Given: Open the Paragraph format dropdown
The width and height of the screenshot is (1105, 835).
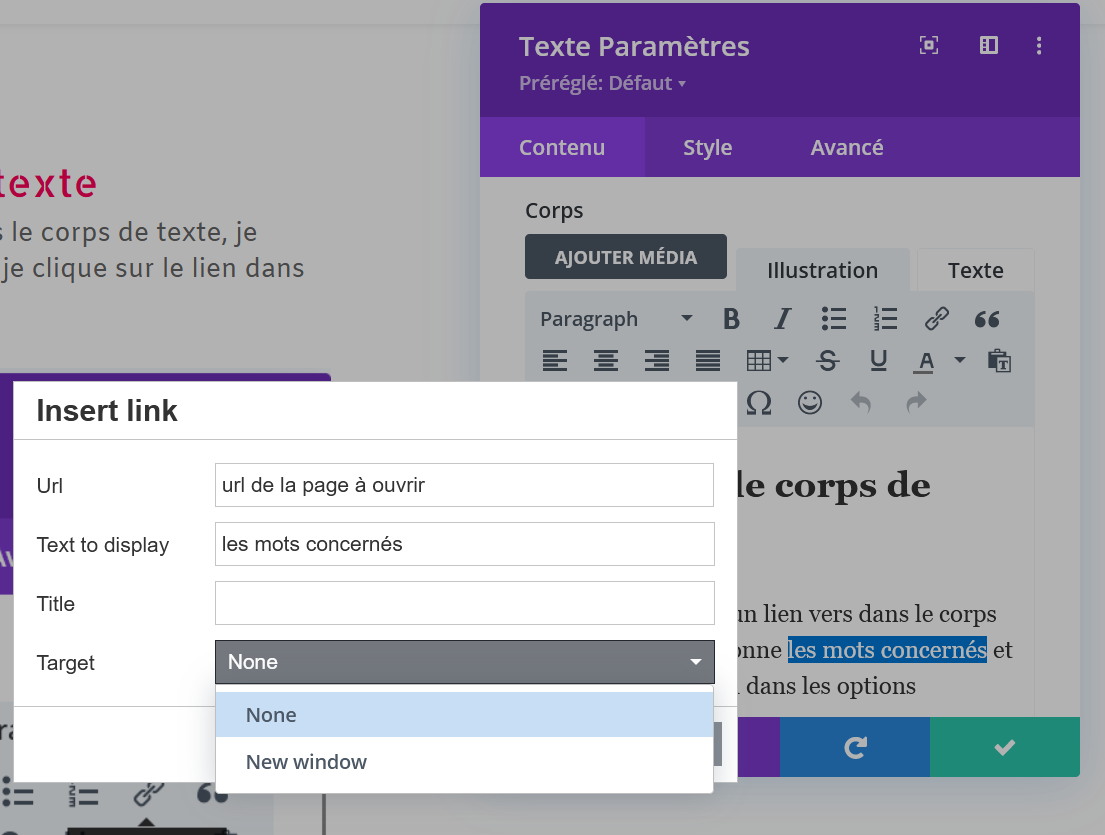Looking at the screenshot, I should point(616,319).
